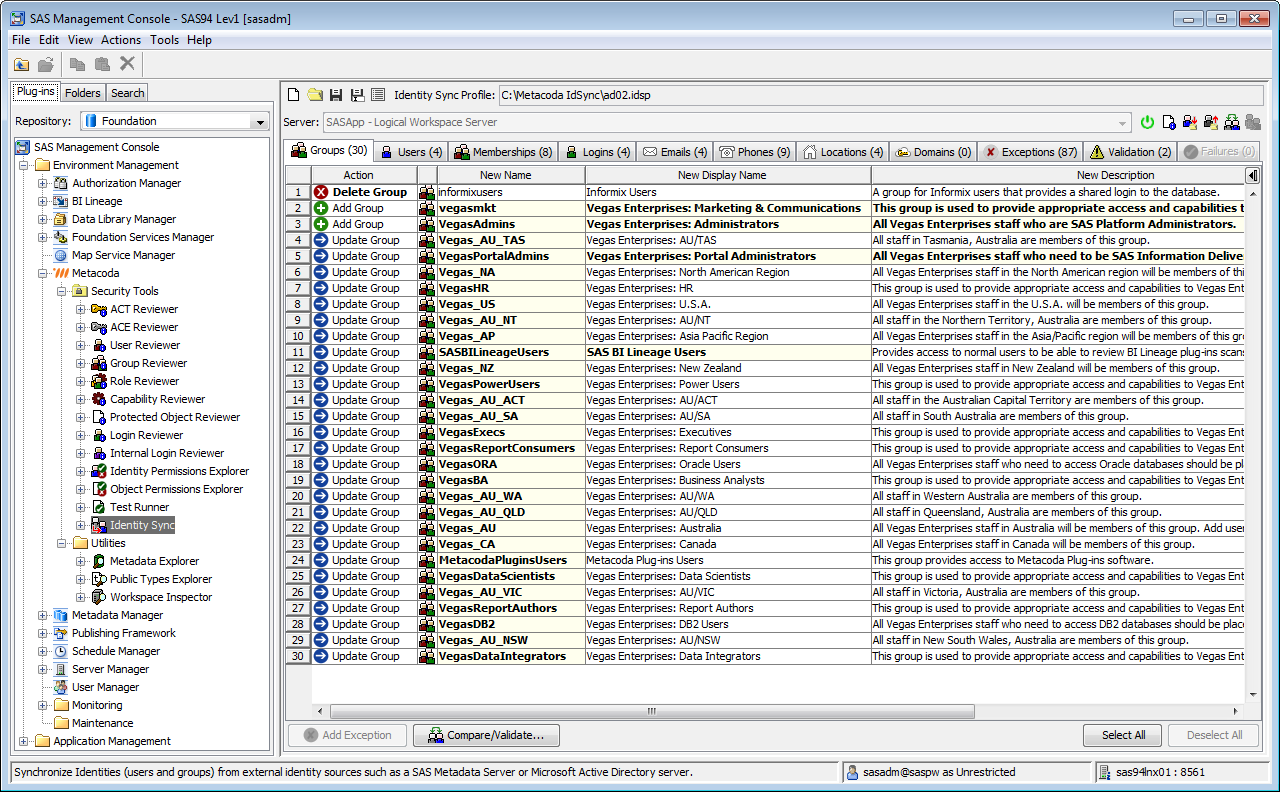Click the user icon beside sasadm@saspw in status bar
Screen dimensions: 1280x792
pyautogui.click(x=852, y=772)
